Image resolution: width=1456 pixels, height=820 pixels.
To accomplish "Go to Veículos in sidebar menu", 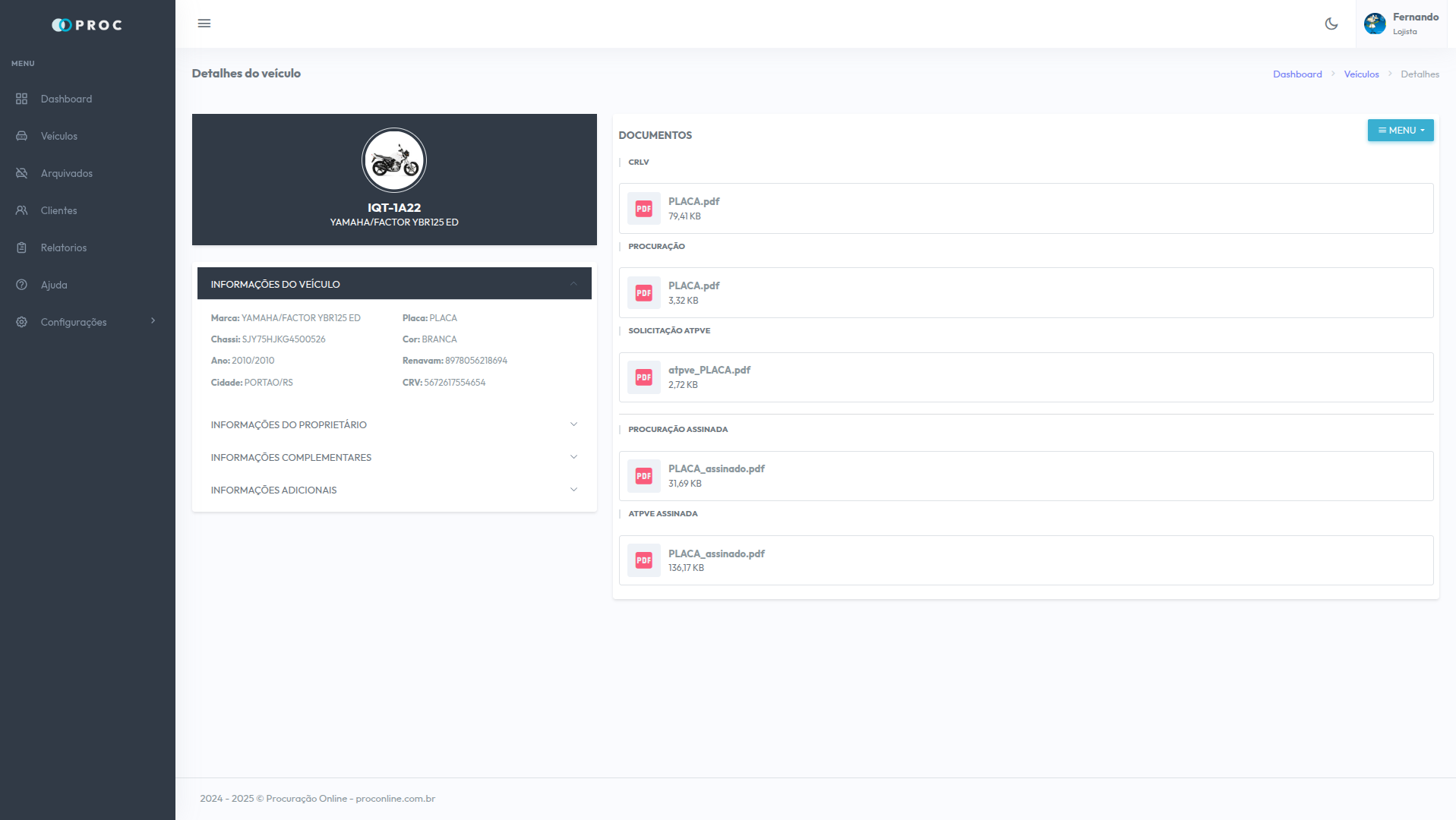I will [x=59, y=136].
